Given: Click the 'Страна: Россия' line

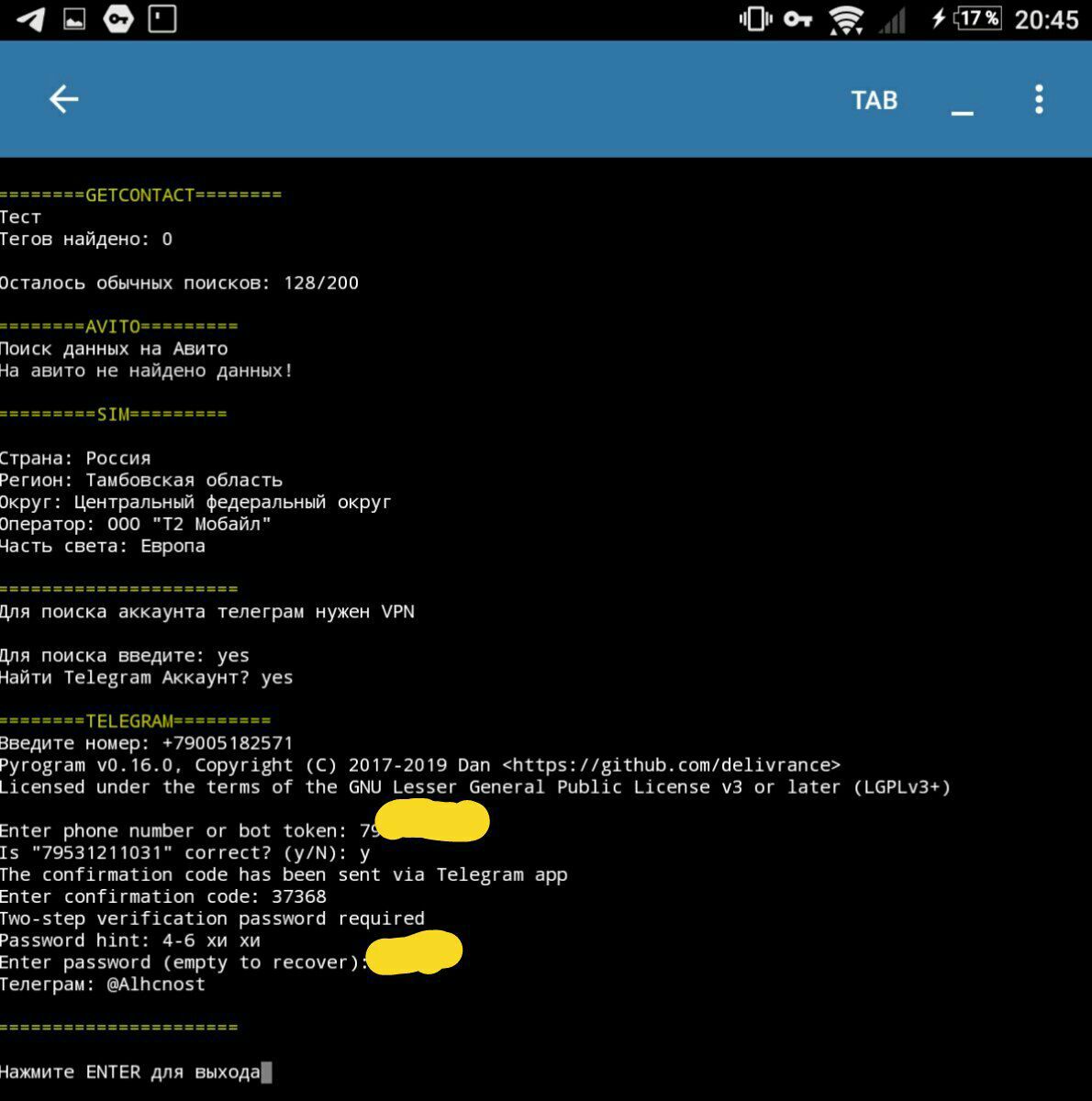Looking at the screenshot, I should 75,458.
